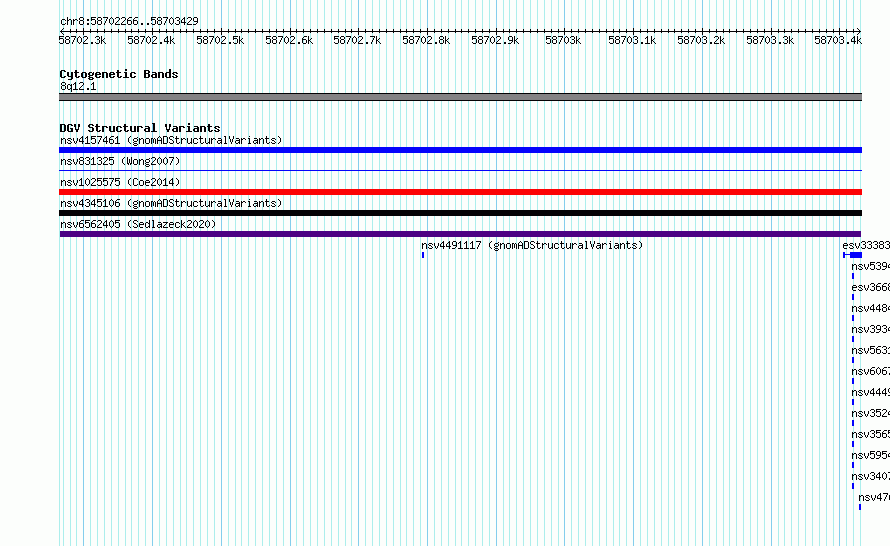Click the 58702.9k ruler label
This screenshot has width=890, height=546.
tap(495, 40)
